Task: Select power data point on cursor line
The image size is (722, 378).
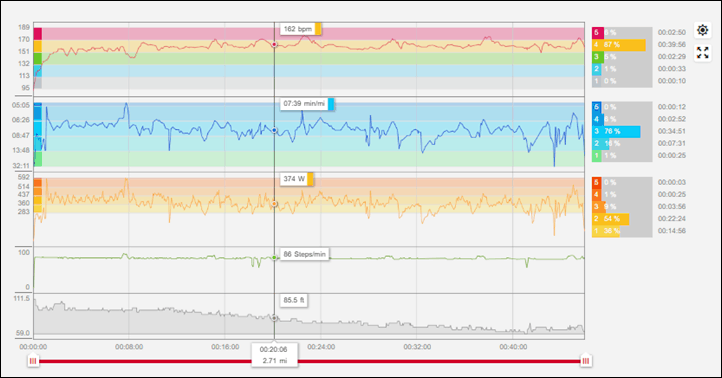Action: [x=274, y=204]
